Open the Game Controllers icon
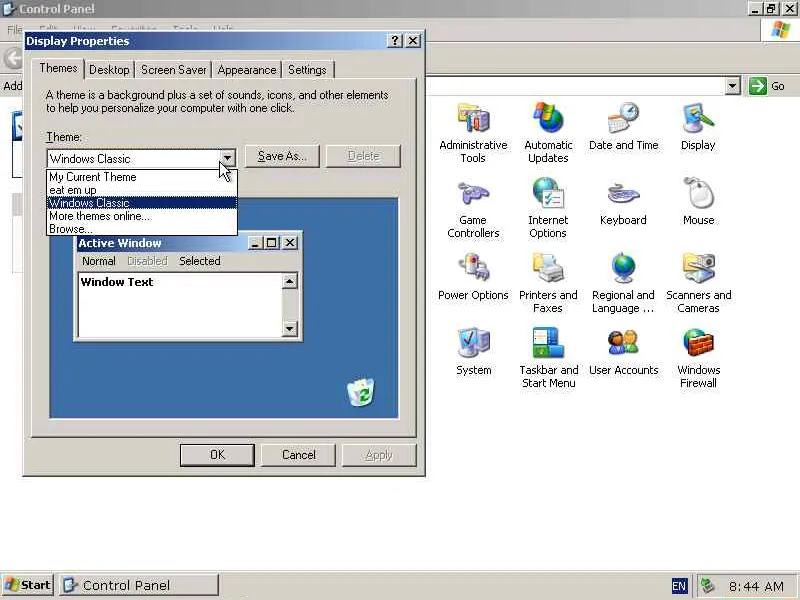Screen dimensions: 800x600 [x=473, y=208]
